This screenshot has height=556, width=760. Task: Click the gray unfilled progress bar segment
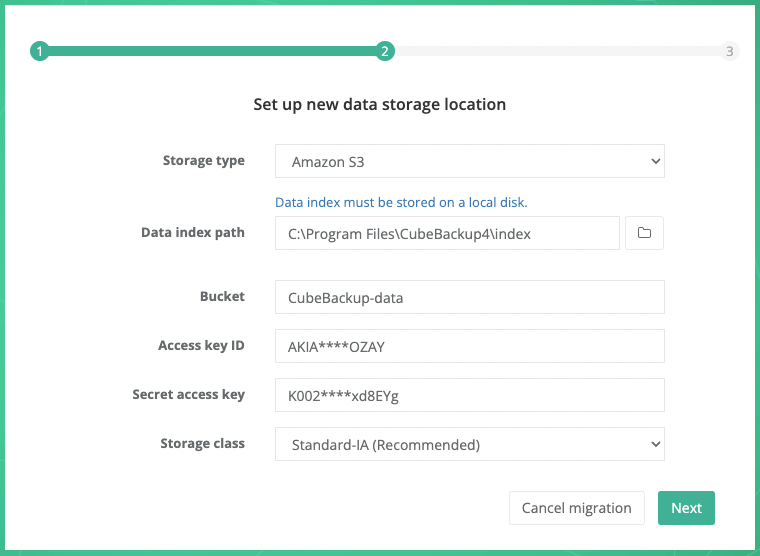pos(557,51)
